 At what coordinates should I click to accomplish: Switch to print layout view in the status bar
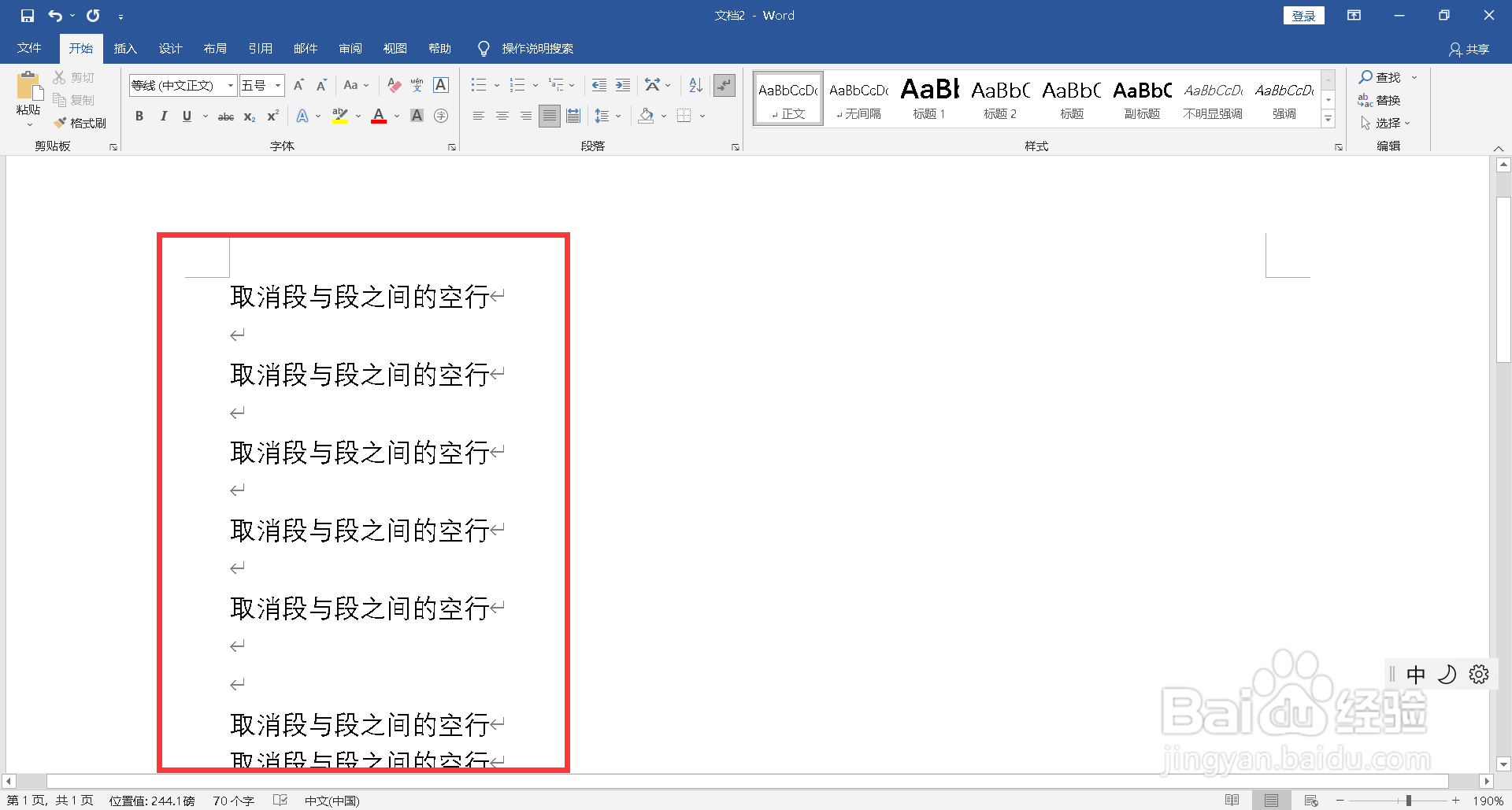(x=1272, y=801)
